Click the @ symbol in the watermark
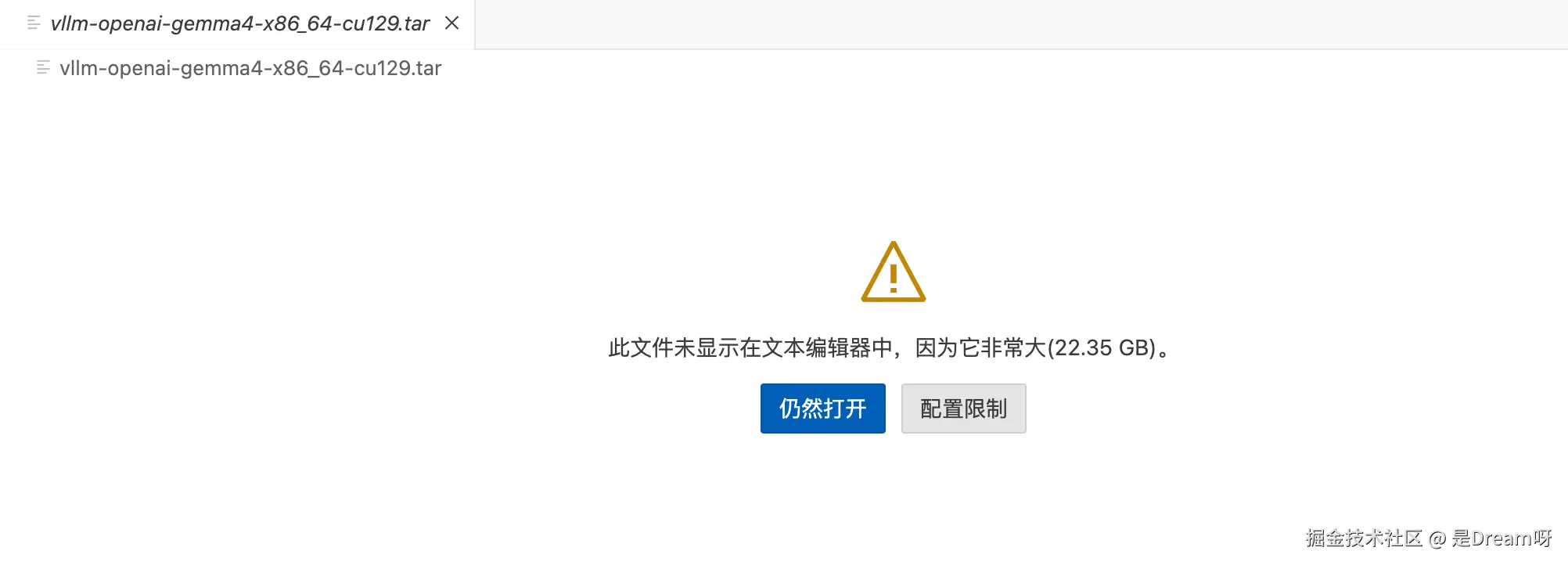Image resolution: width=1568 pixels, height=565 pixels. pos(1437,539)
